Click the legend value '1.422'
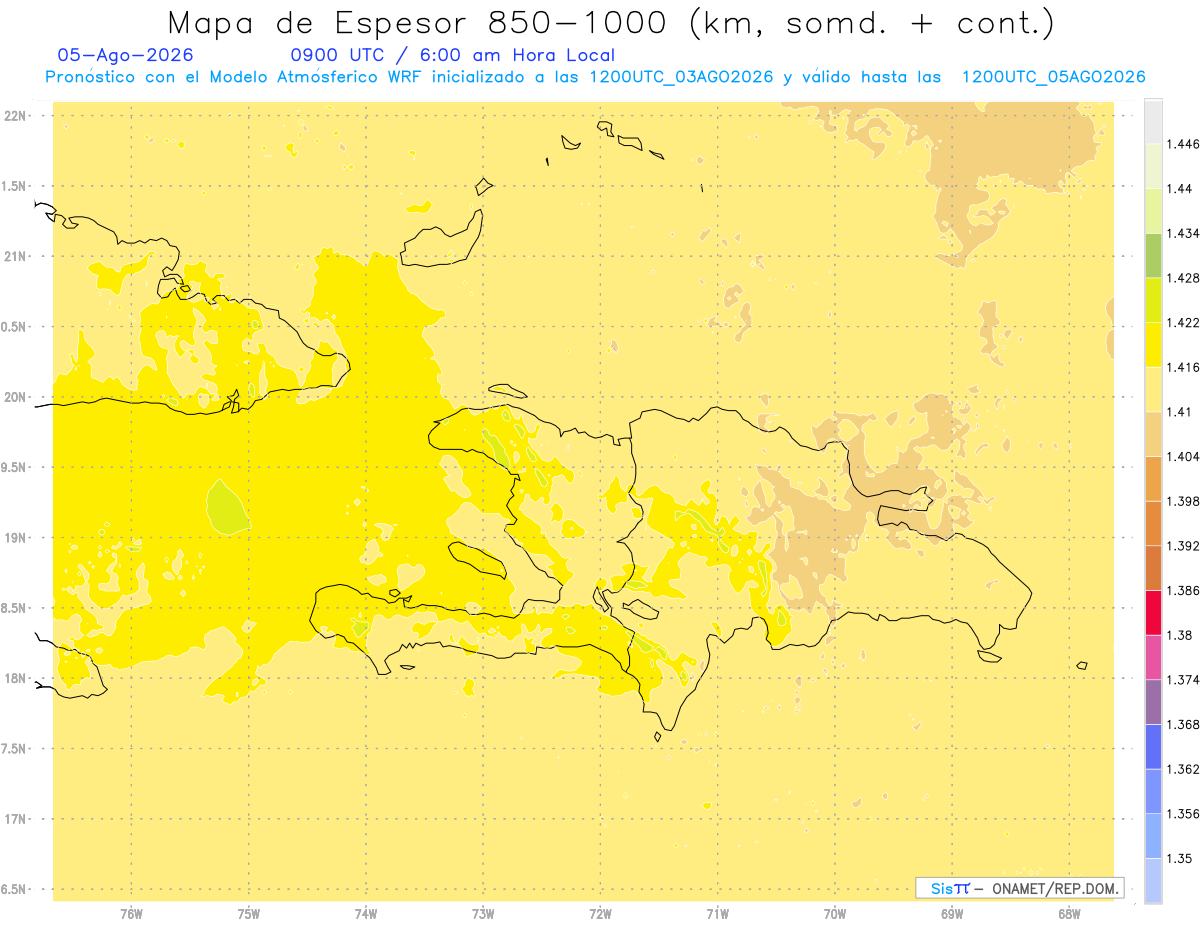Viewport: 1200px width, 927px height. pos(1183,323)
